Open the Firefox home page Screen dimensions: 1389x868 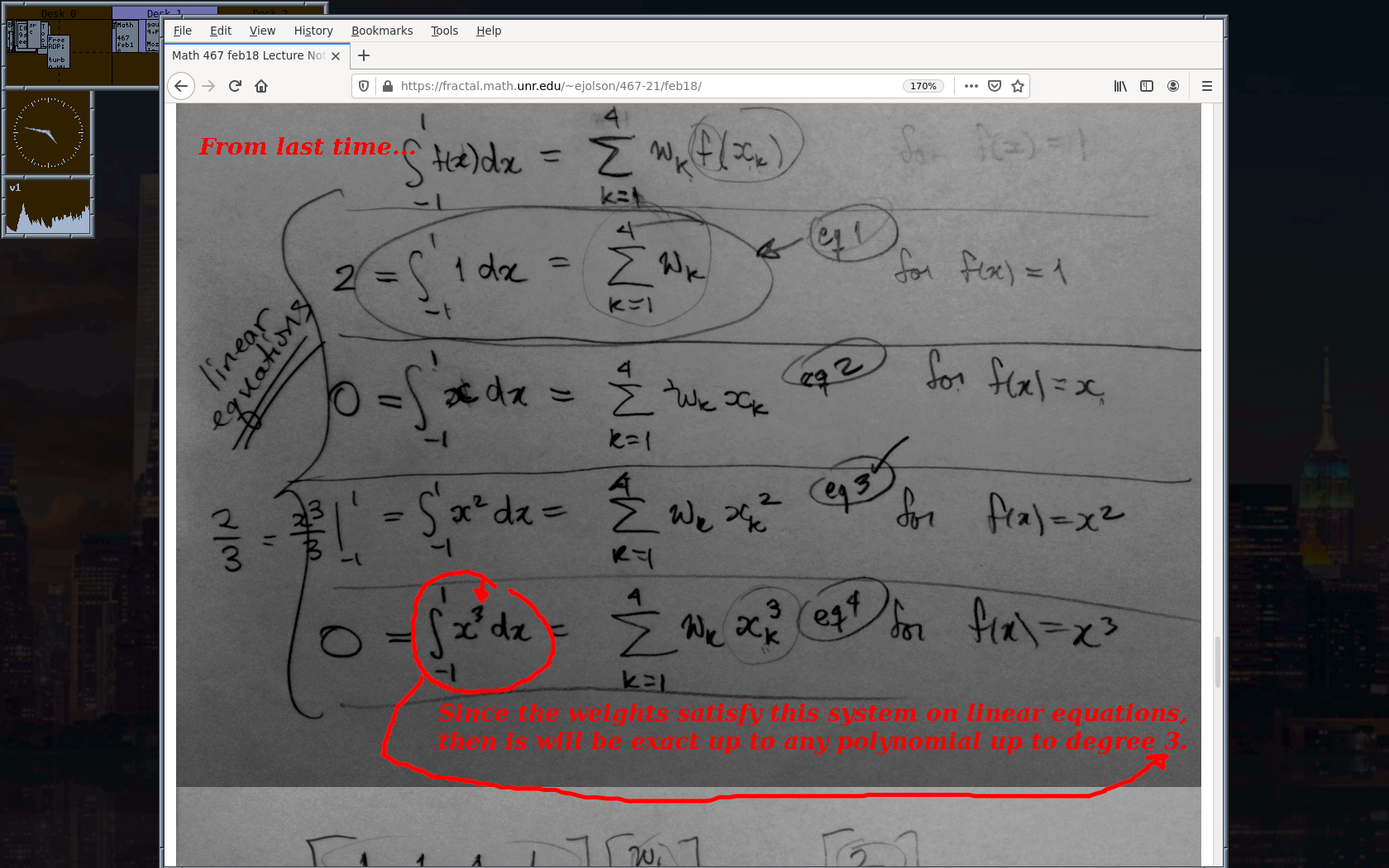[x=261, y=86]
